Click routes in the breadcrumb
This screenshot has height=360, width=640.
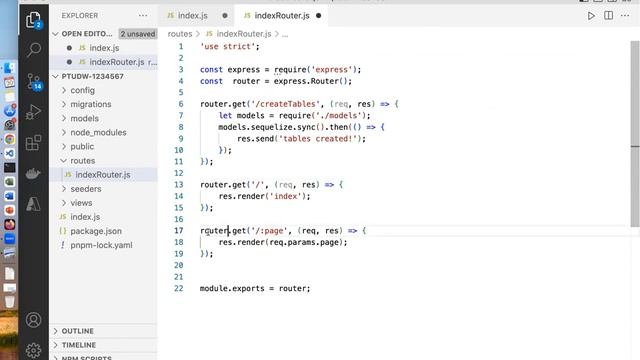coord(180,34)
